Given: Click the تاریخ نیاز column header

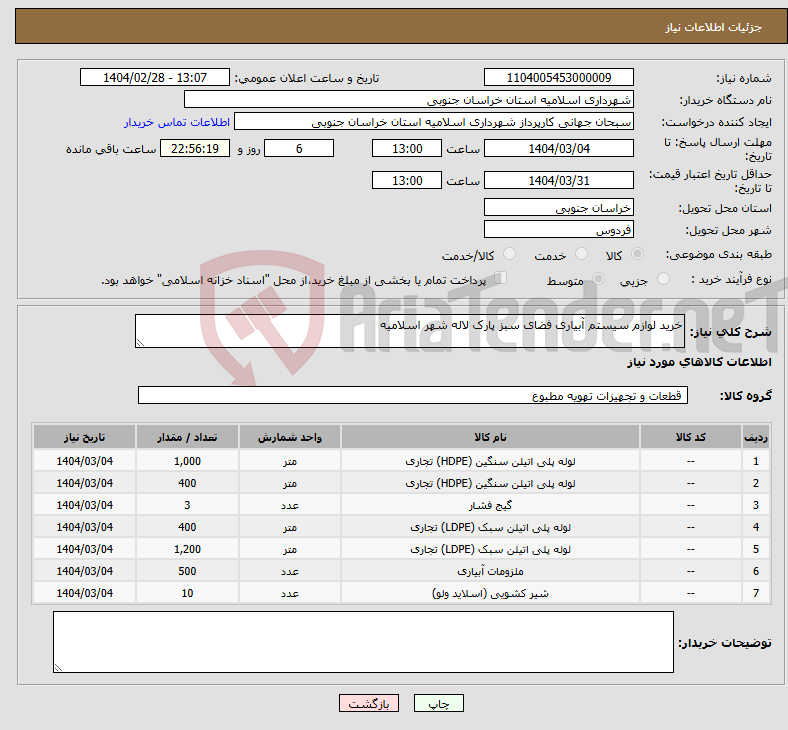Looking at the screenshot, I should [84, 437].
